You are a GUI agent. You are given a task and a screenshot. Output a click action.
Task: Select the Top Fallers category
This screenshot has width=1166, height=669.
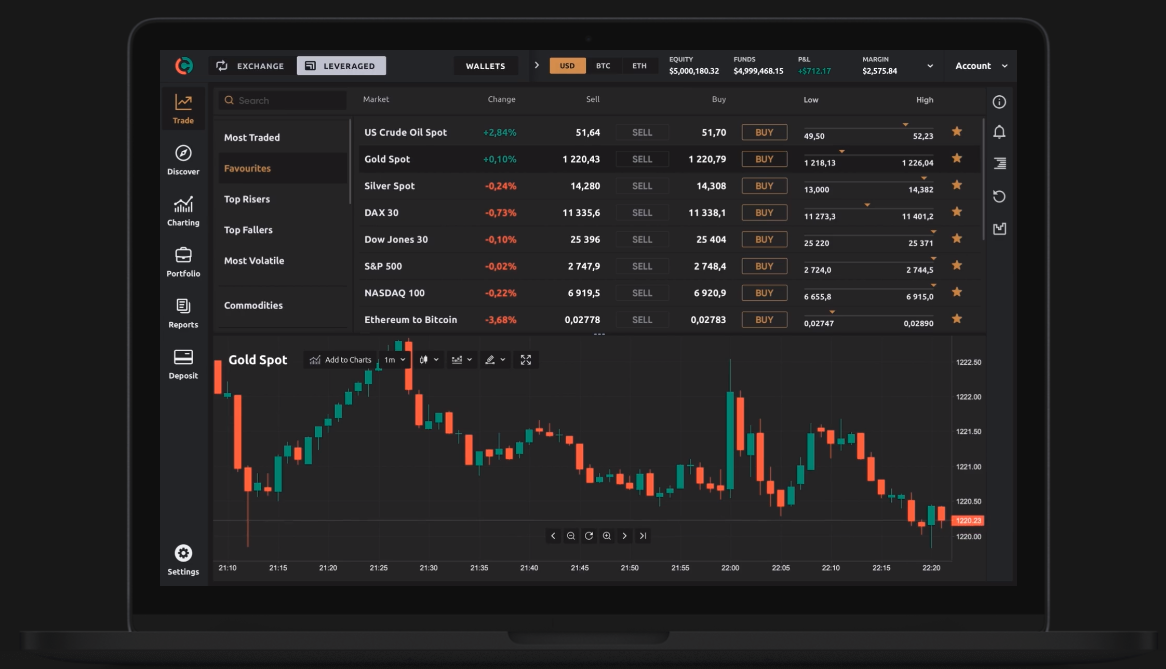point(283,230)
